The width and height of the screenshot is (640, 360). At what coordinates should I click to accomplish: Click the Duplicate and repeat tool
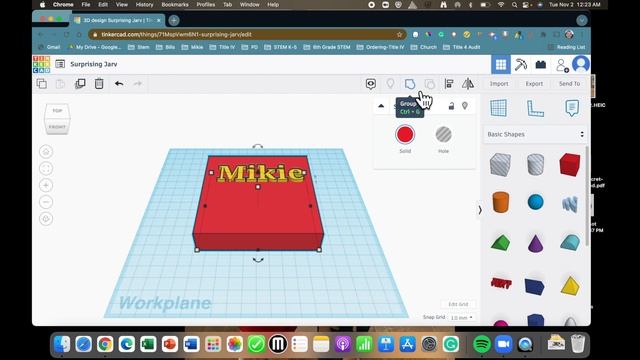click(80, 84)
